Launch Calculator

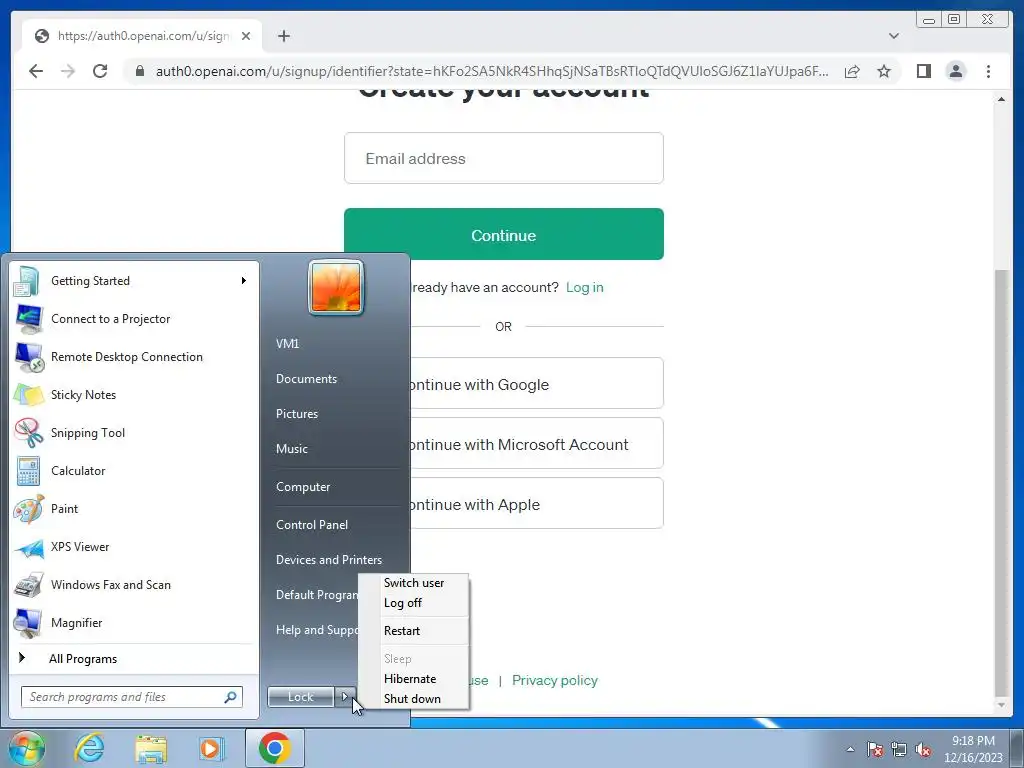coord(134,470)
